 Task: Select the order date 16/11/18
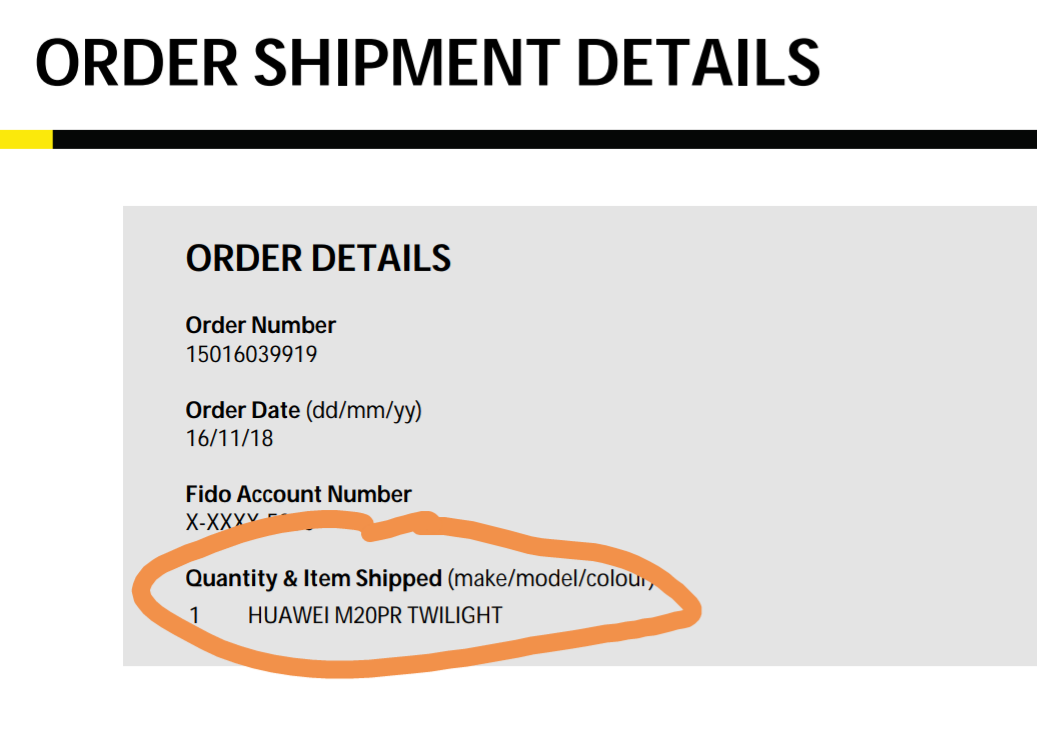point(229,438)
